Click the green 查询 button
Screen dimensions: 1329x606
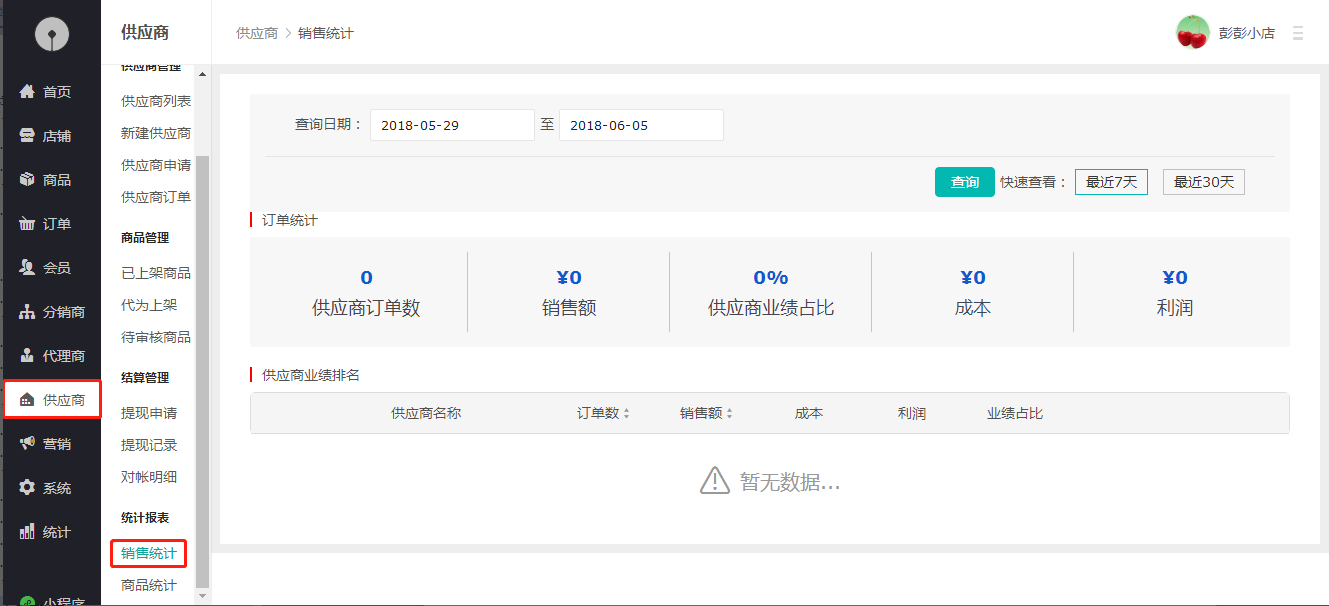(964, 182)
